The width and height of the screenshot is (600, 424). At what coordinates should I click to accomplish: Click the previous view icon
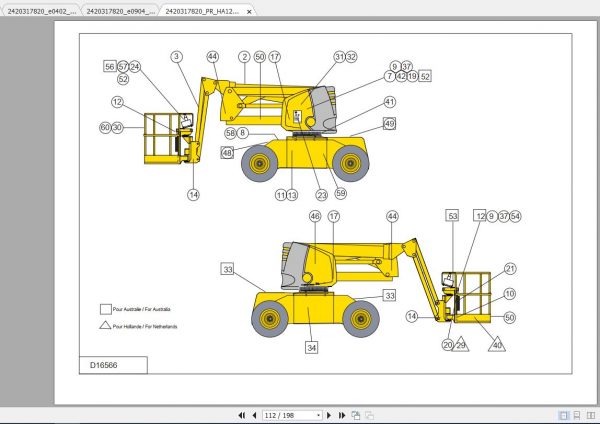pos(356,415)
